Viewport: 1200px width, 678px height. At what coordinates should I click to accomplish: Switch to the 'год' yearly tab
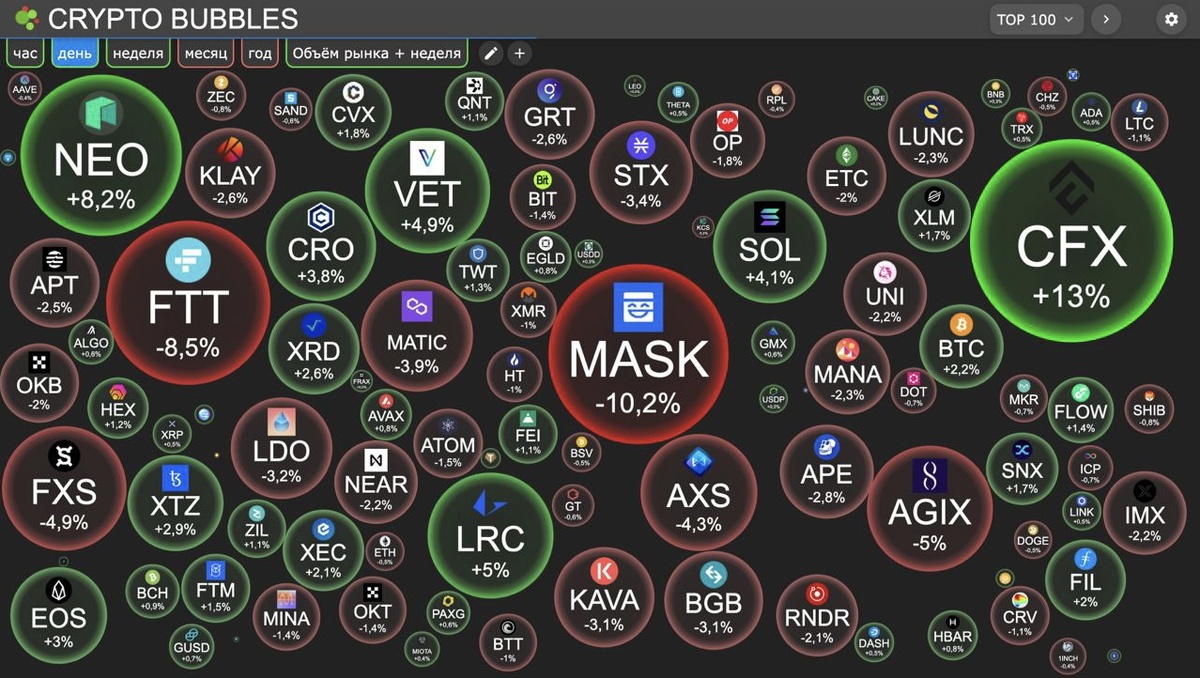259,53
